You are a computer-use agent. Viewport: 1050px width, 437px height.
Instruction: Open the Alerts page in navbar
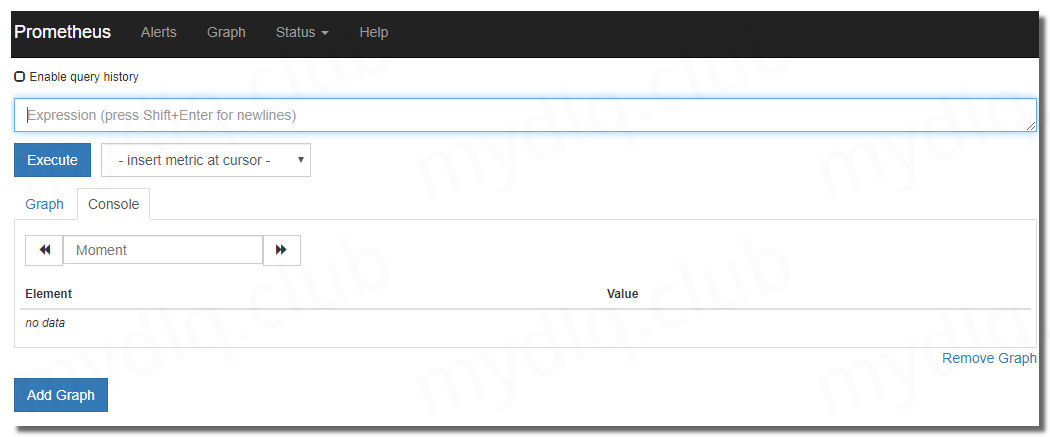pos(159,32)
